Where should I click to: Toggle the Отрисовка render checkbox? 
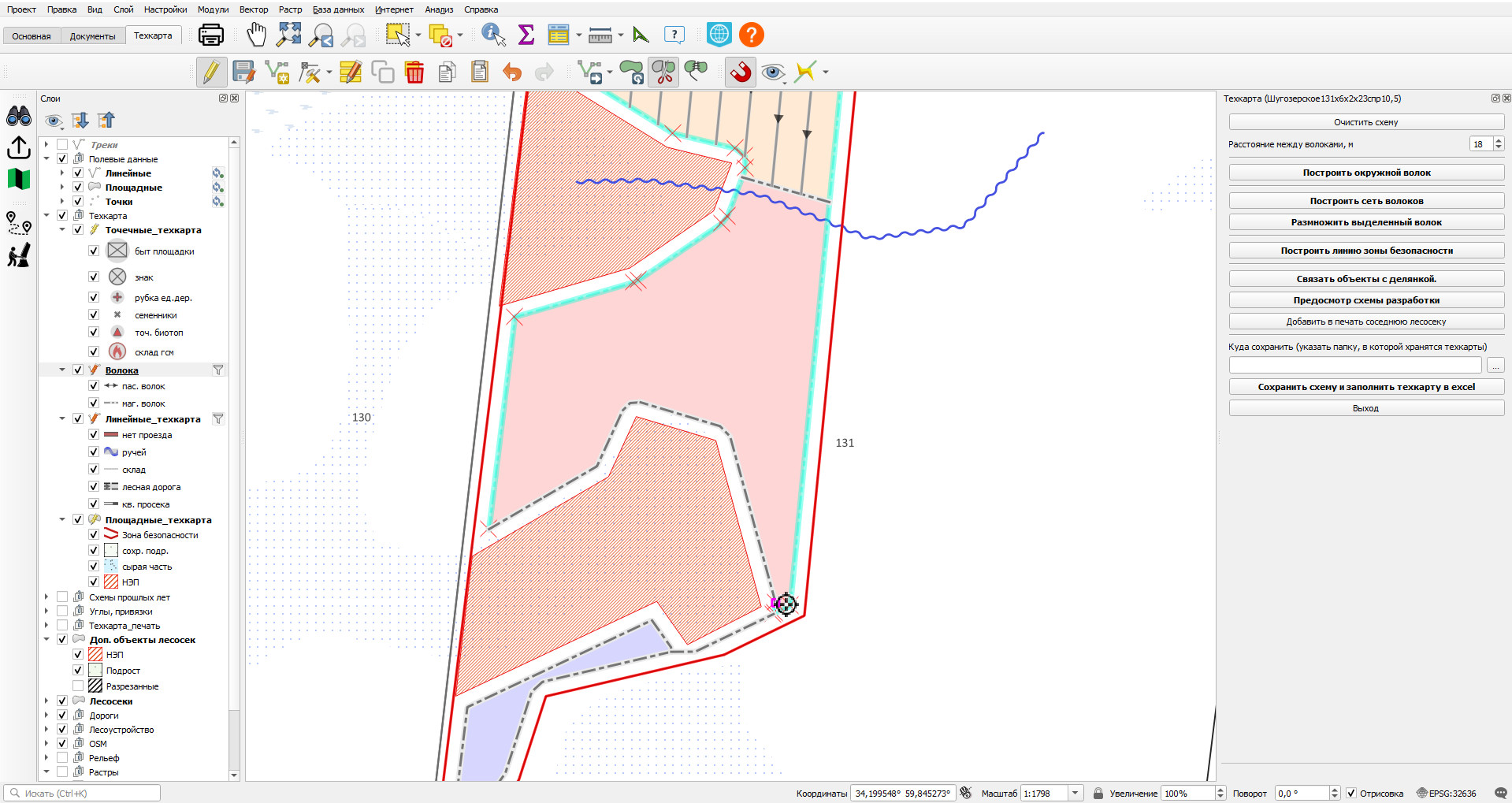pos(1351,794)
